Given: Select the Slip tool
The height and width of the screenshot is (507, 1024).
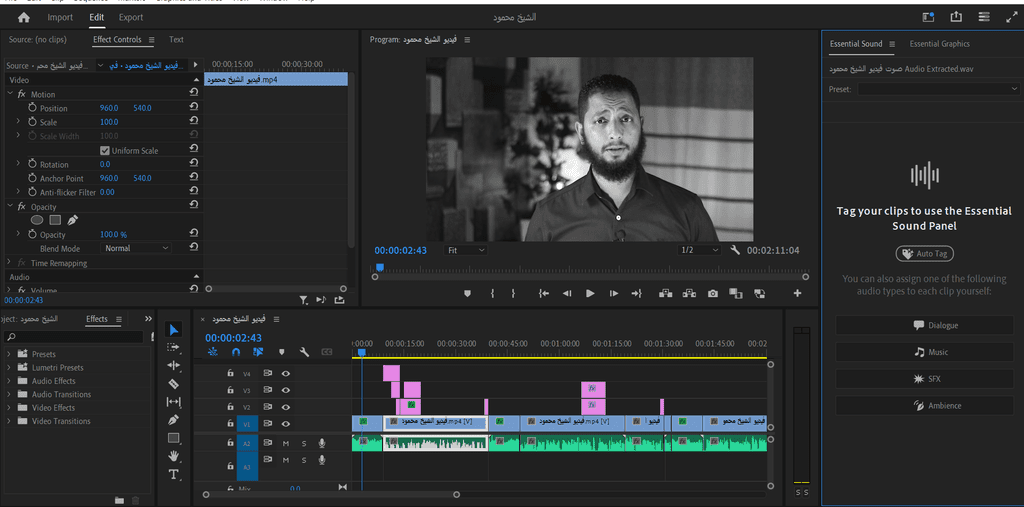Looking at the screenshot, I should coord(173,401).
